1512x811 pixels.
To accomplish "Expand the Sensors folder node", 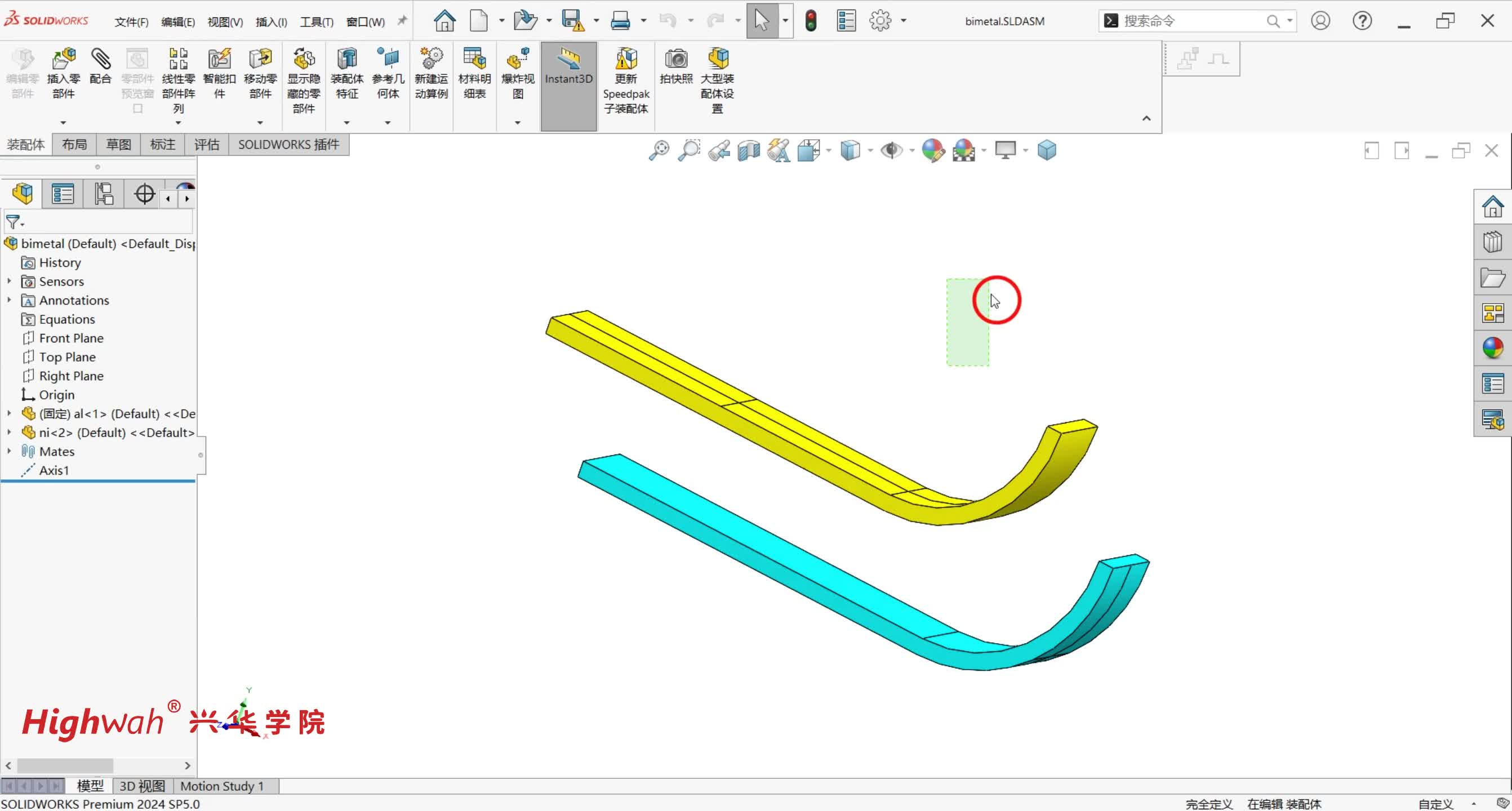I will pos(9,281).
